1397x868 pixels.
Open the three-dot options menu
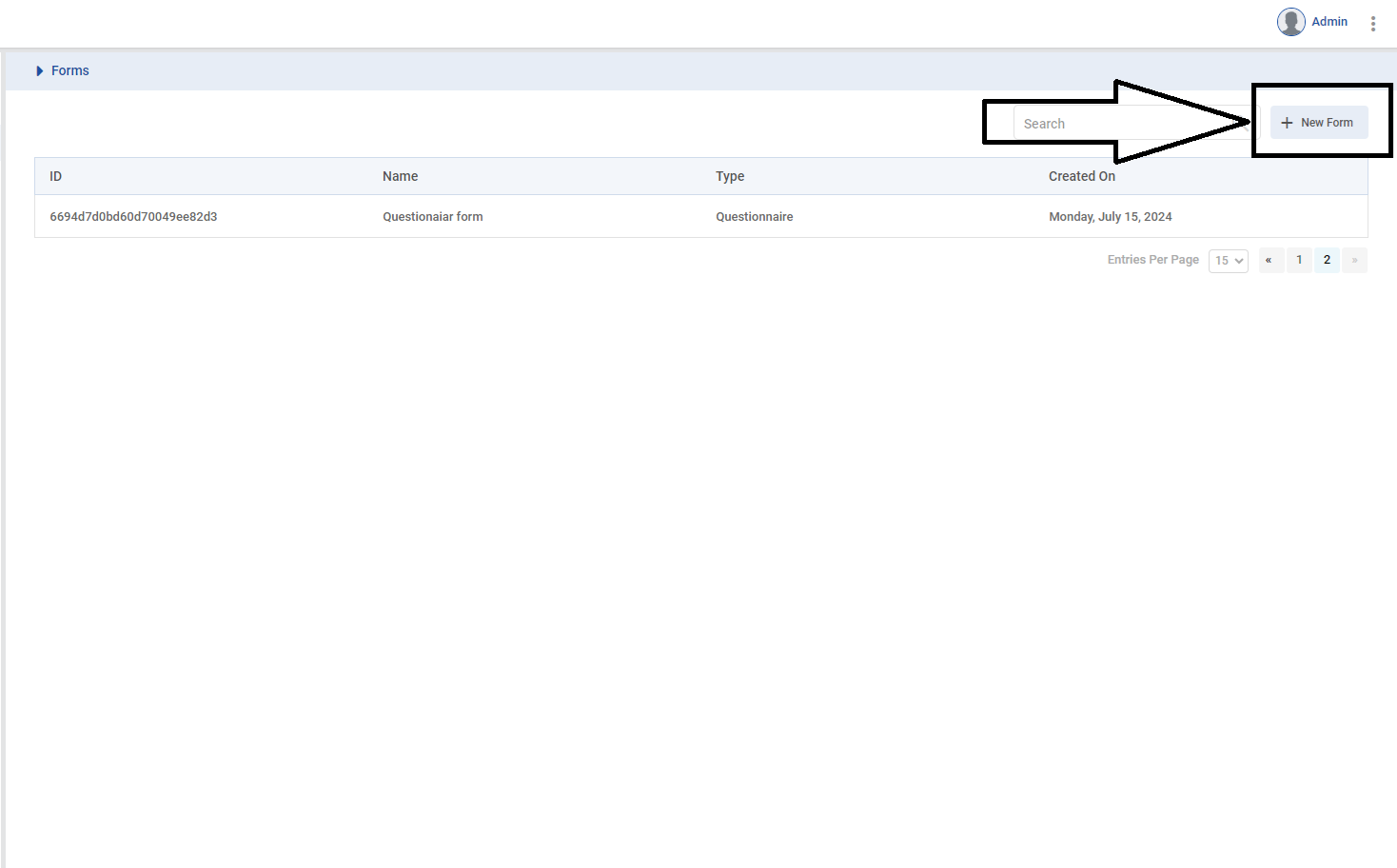tap(1372, 23)
